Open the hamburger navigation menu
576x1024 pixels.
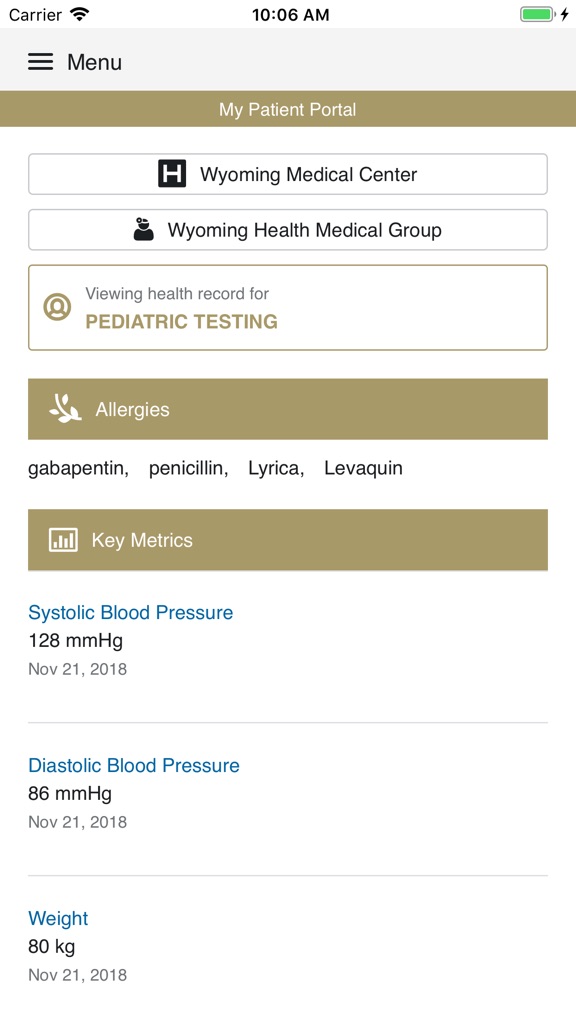point(40,61)
